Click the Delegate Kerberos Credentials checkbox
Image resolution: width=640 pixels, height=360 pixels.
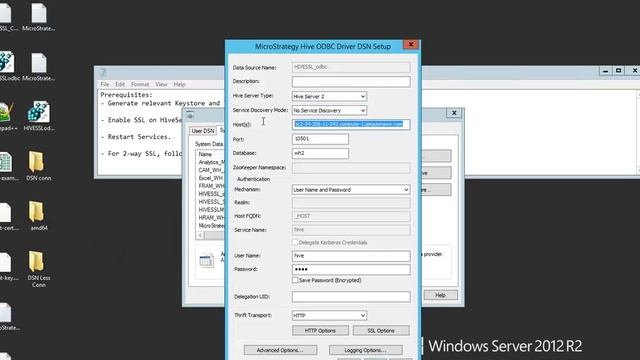pyautogui.click(x=295, y=242)
